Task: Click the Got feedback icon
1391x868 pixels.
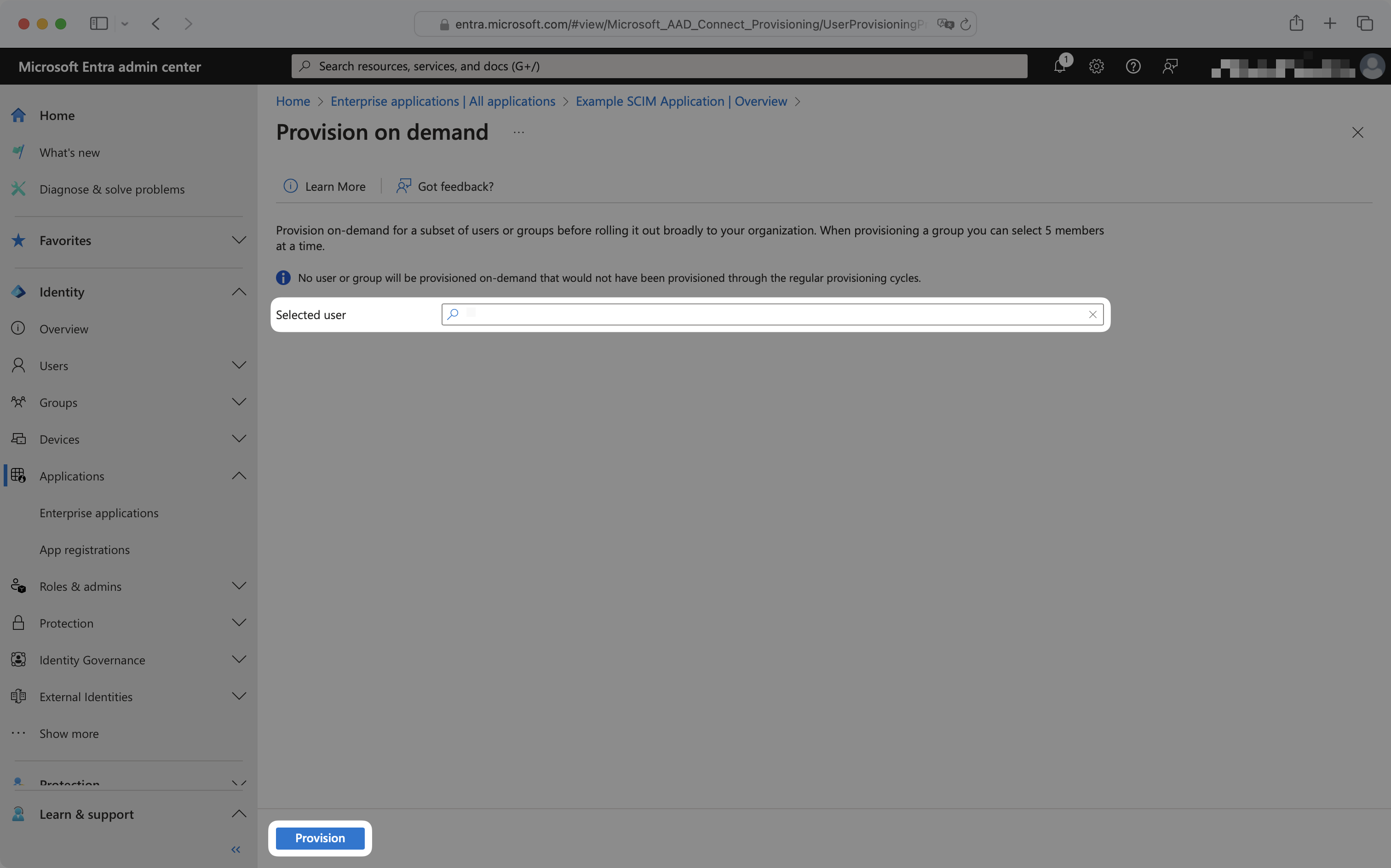Action: pyautogui.click(x=403, y=185)
